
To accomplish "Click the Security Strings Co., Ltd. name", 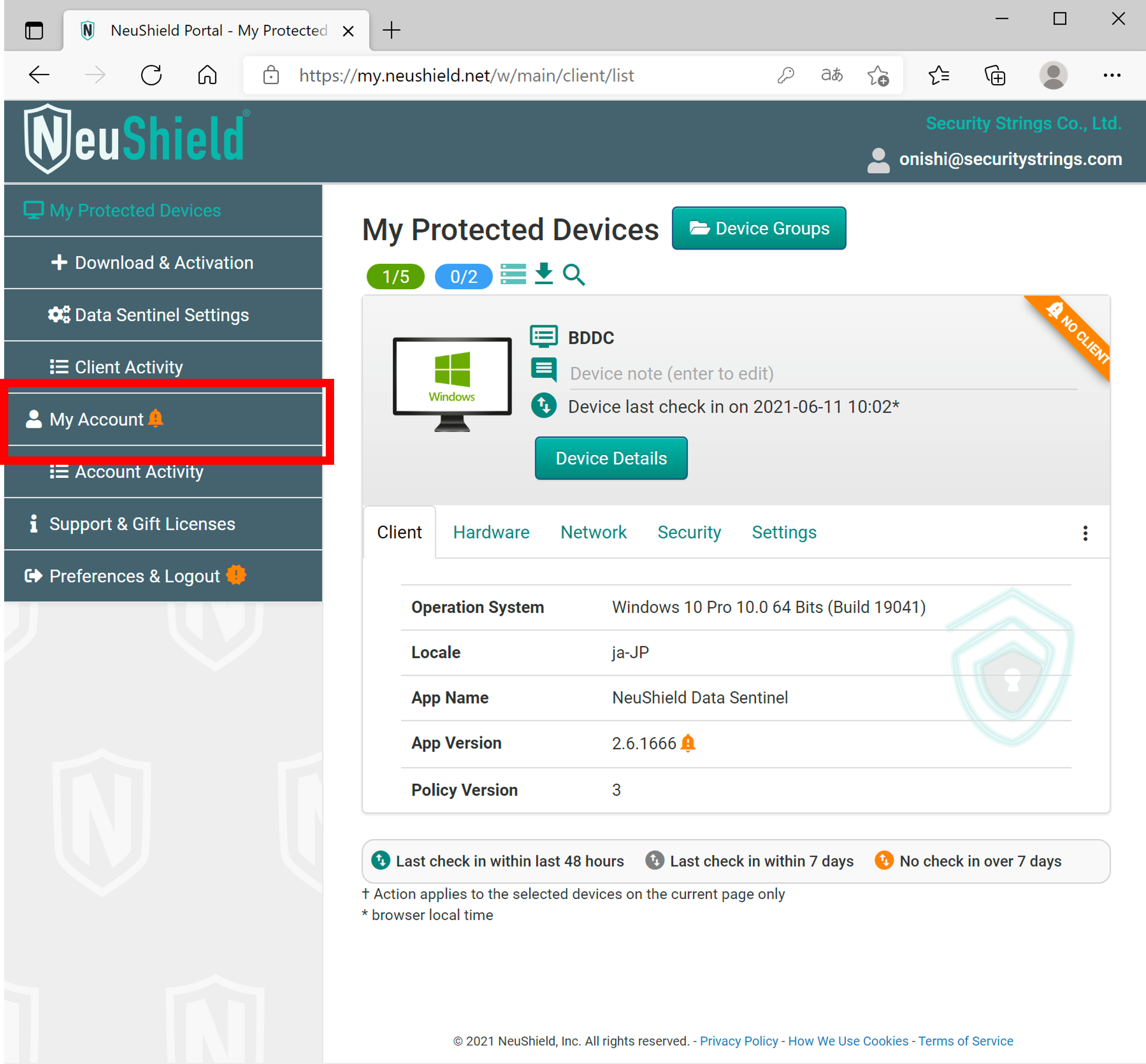I will 1024,123.
